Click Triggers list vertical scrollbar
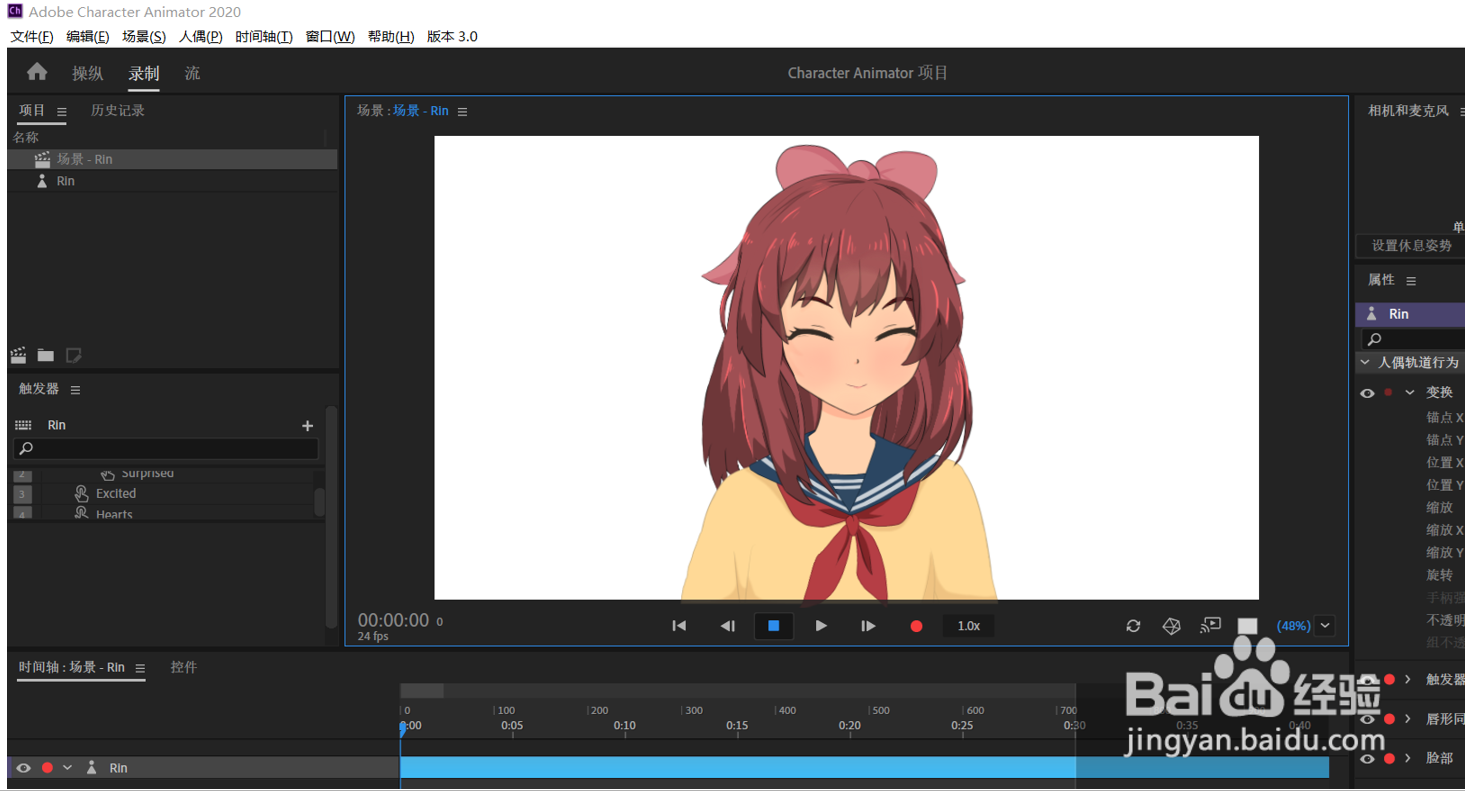Screen dimensions: 1465x791 coord(320,501)
